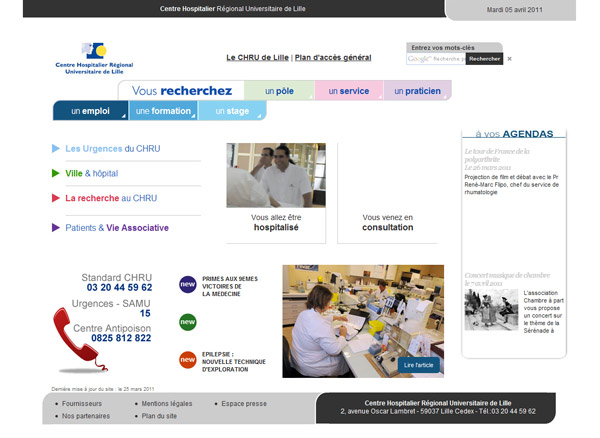Select the 'un praticien' tab

[x=417, y=91]
